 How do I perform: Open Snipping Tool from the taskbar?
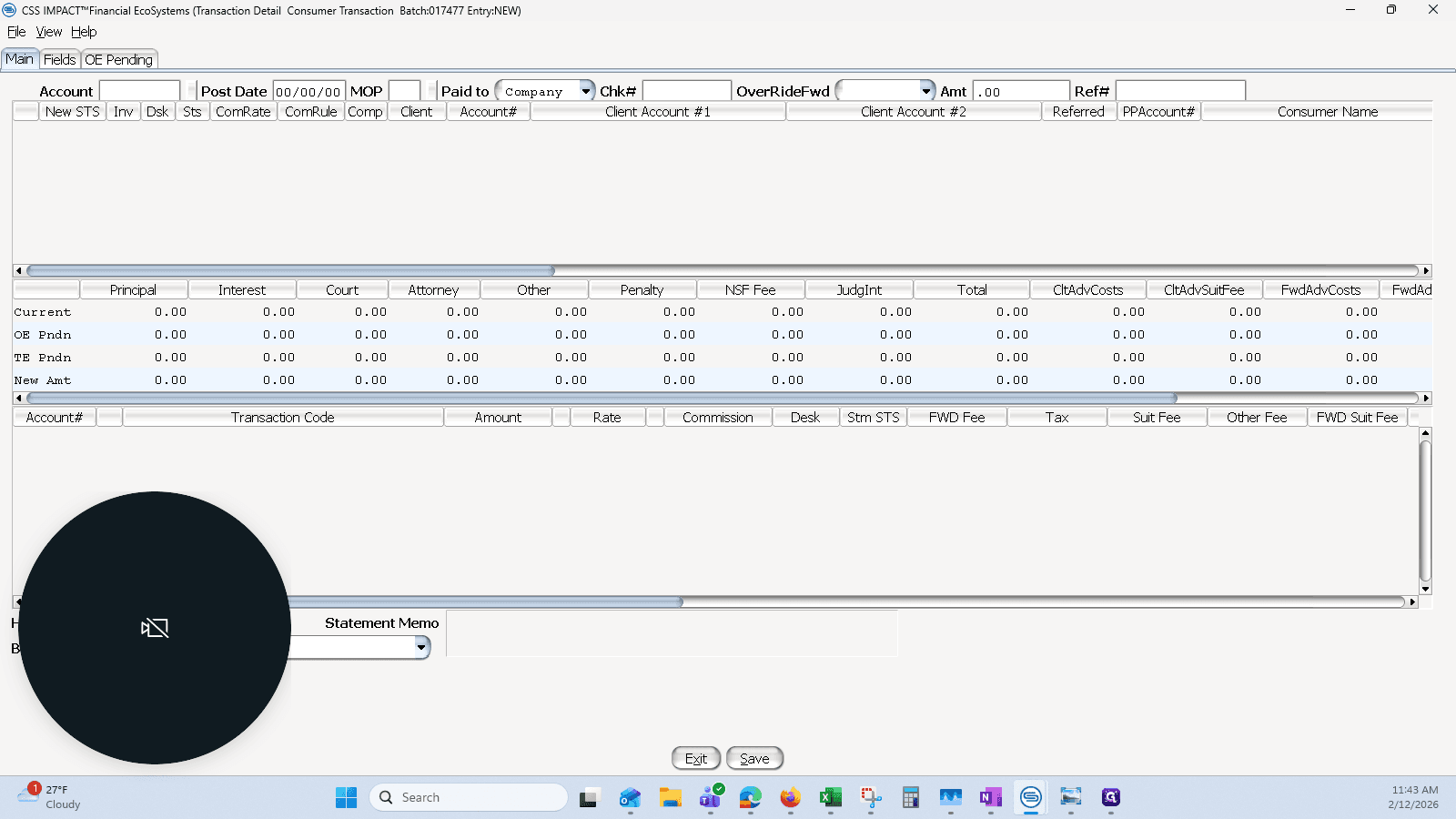pos(870,798)
